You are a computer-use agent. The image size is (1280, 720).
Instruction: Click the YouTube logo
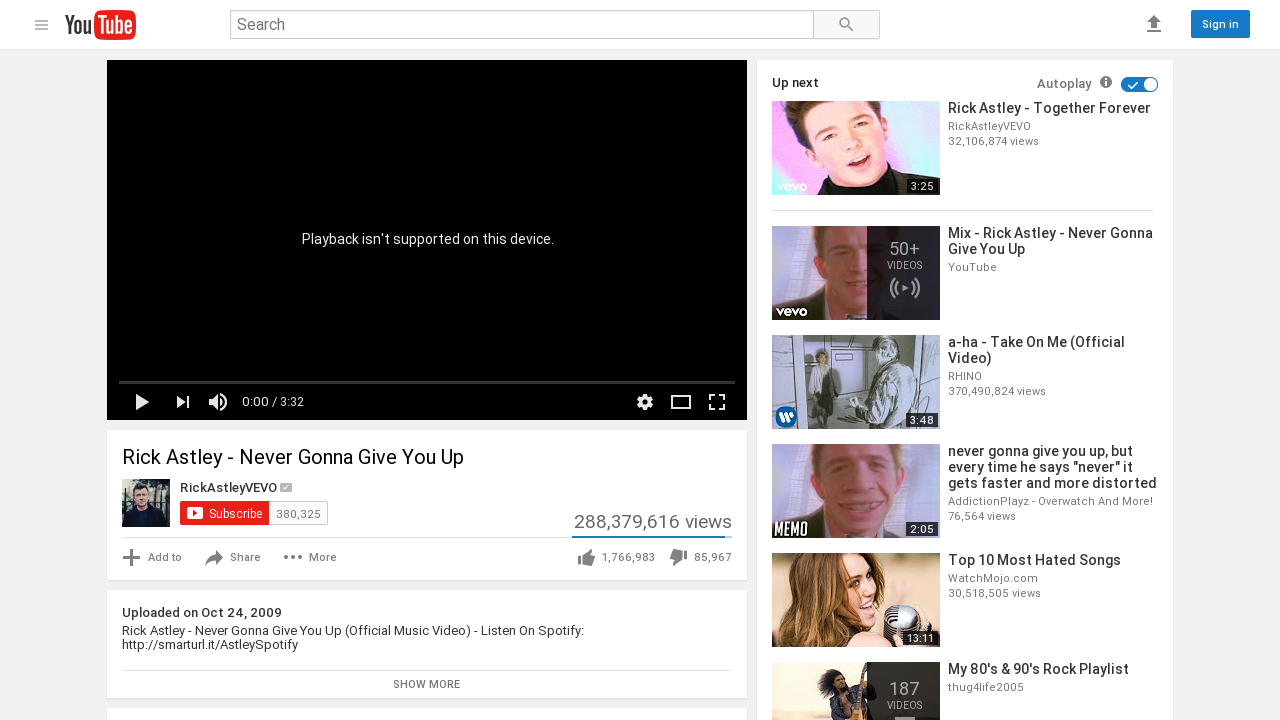[100, 25]
